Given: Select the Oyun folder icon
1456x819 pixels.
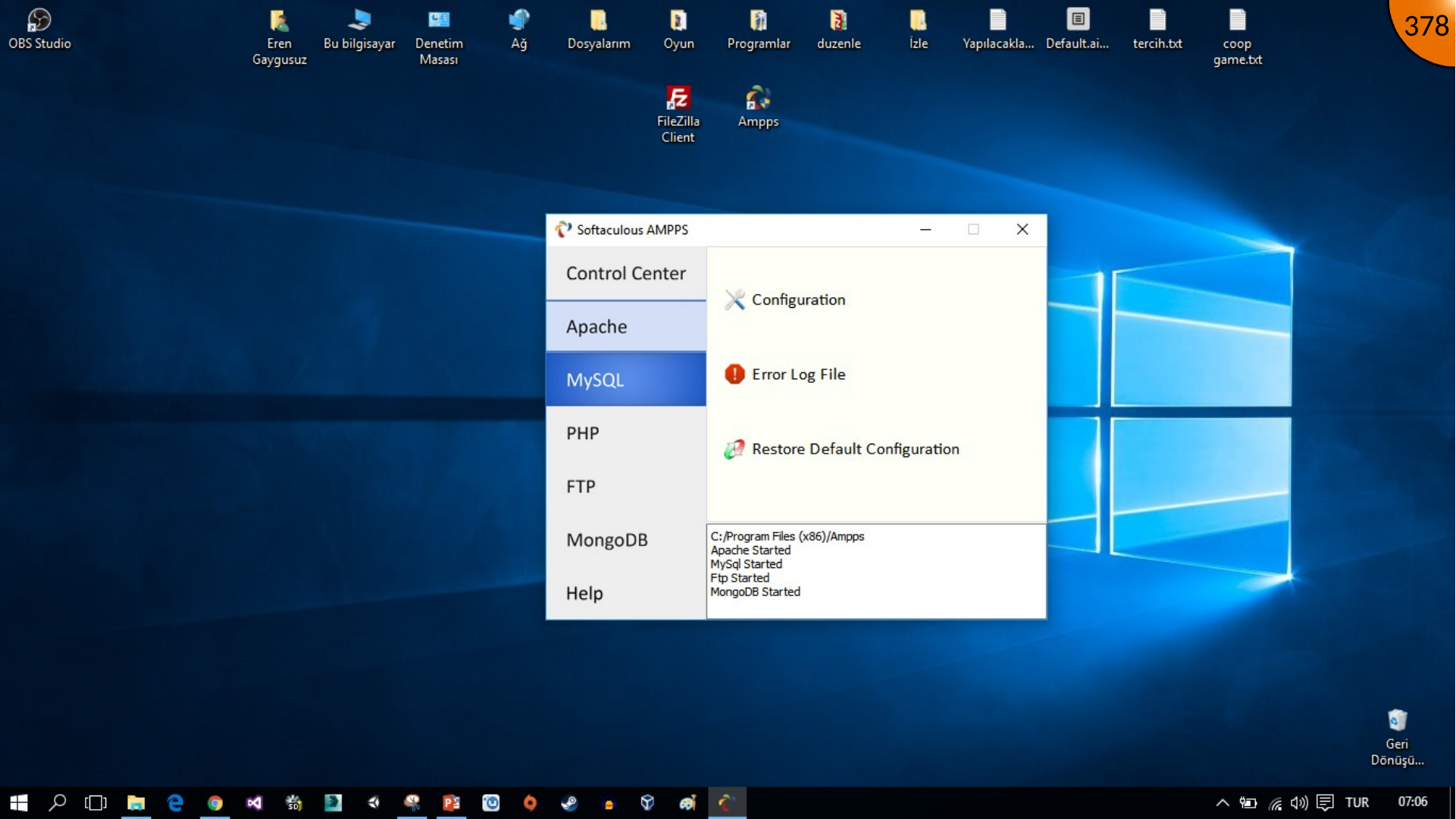Looking at the screenshot, I should (x=678, y=30).
